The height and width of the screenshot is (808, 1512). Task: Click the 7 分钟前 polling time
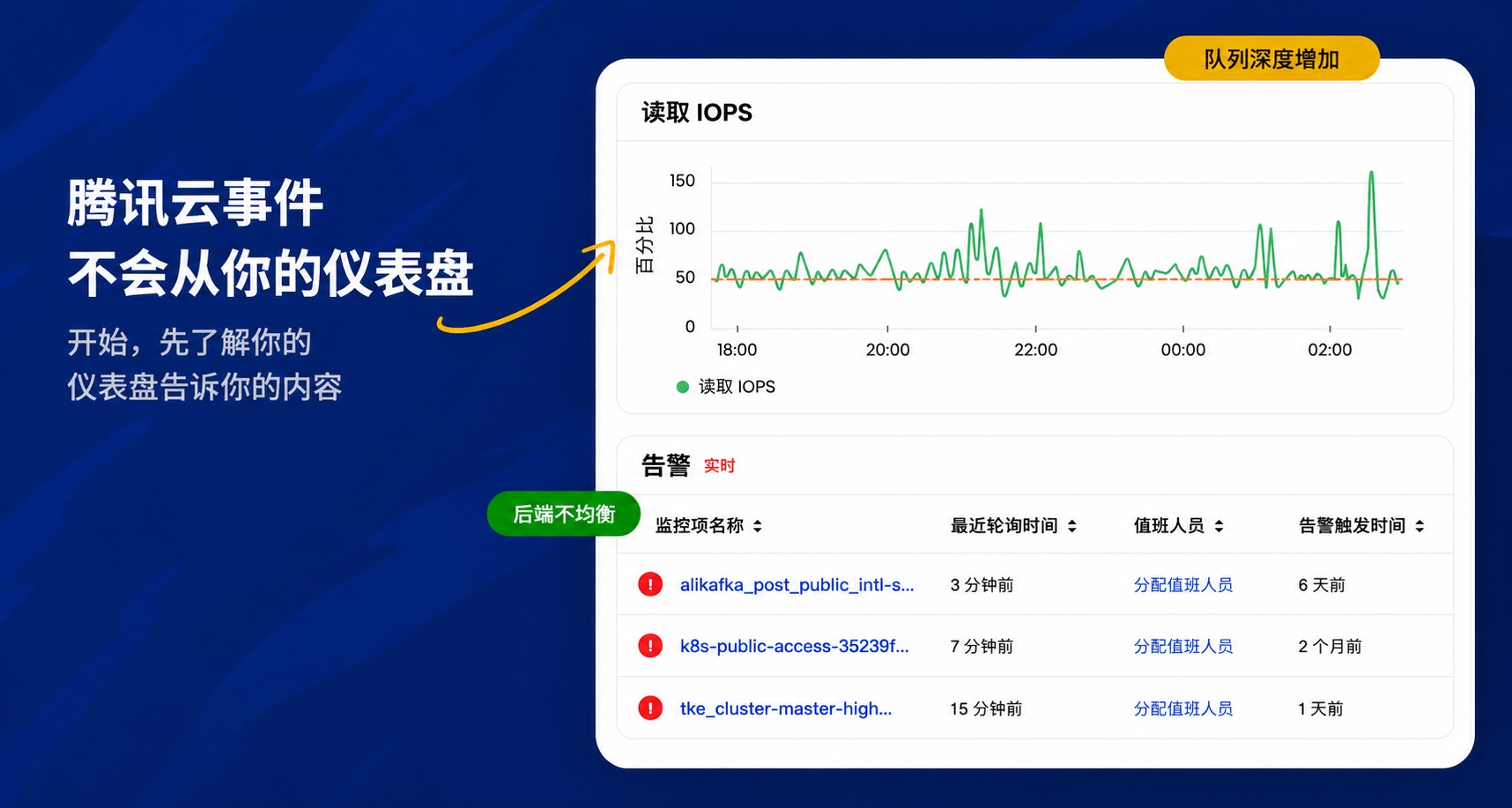coord(982,647)
